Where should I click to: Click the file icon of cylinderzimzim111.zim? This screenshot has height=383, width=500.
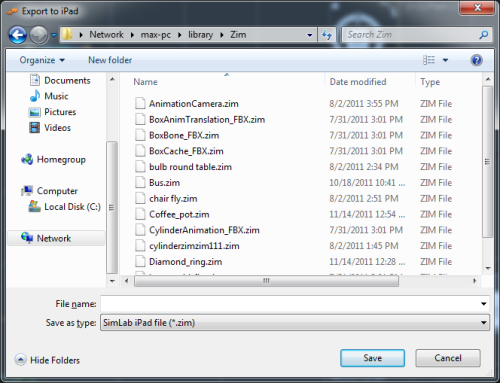(140, 246)
